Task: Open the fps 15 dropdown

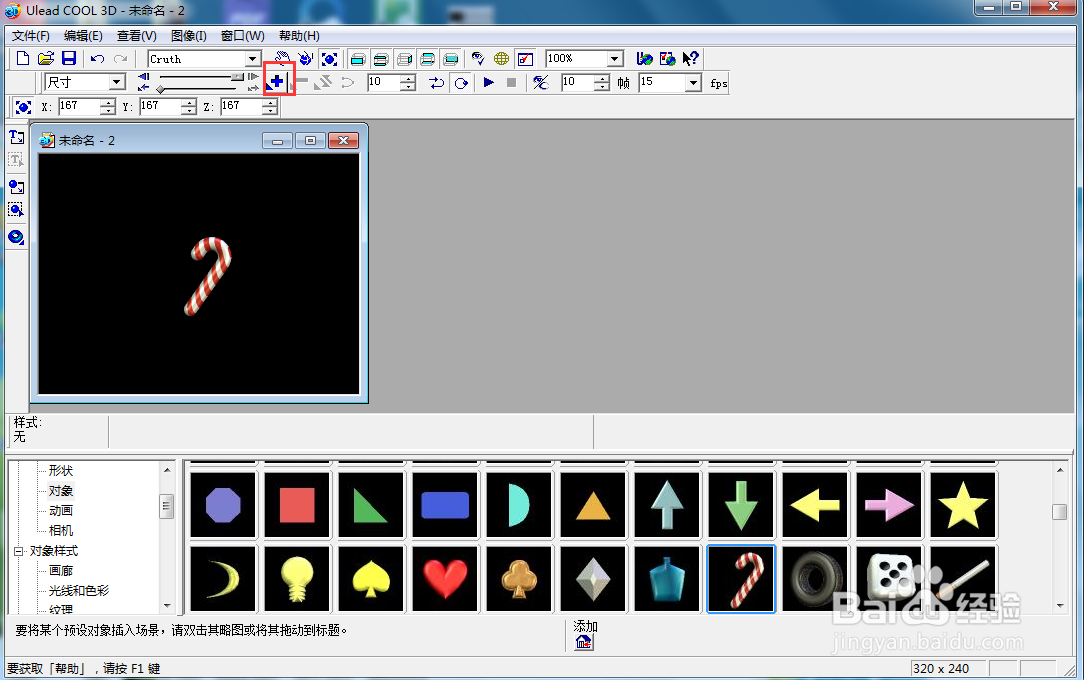Action: click(693, 83)
